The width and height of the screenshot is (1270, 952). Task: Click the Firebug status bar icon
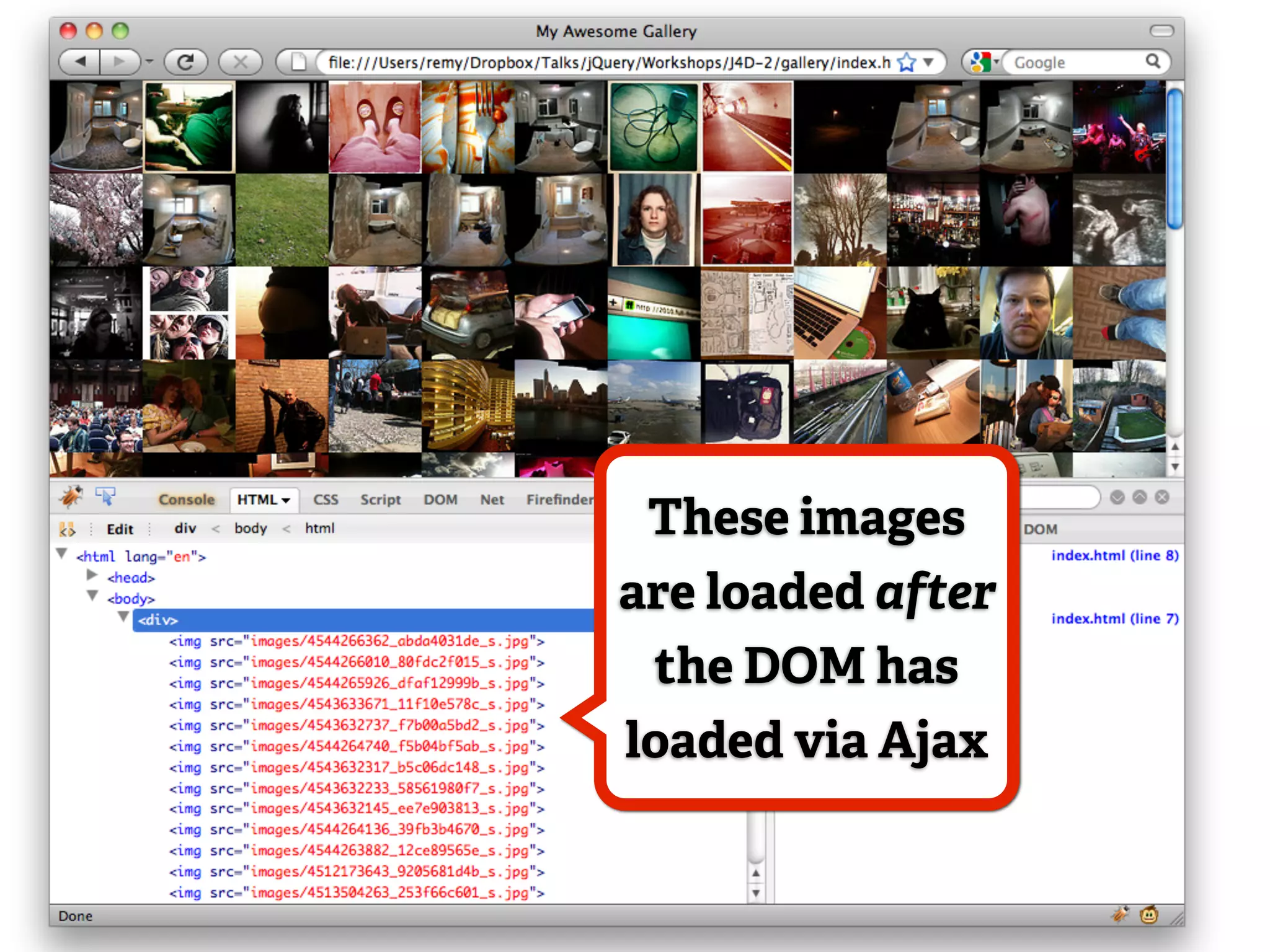point(1121,915)
